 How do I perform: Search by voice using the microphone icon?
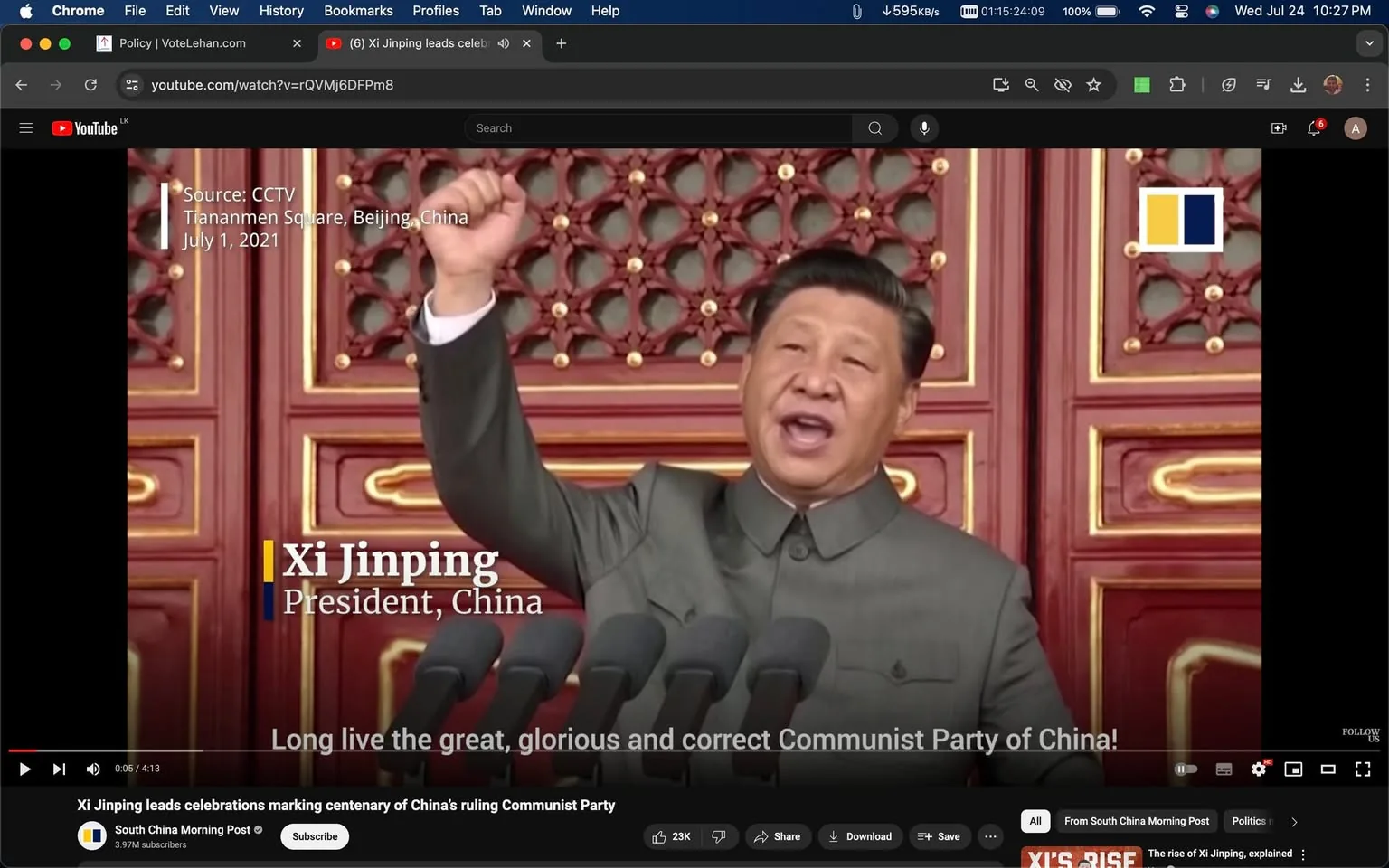924,127
